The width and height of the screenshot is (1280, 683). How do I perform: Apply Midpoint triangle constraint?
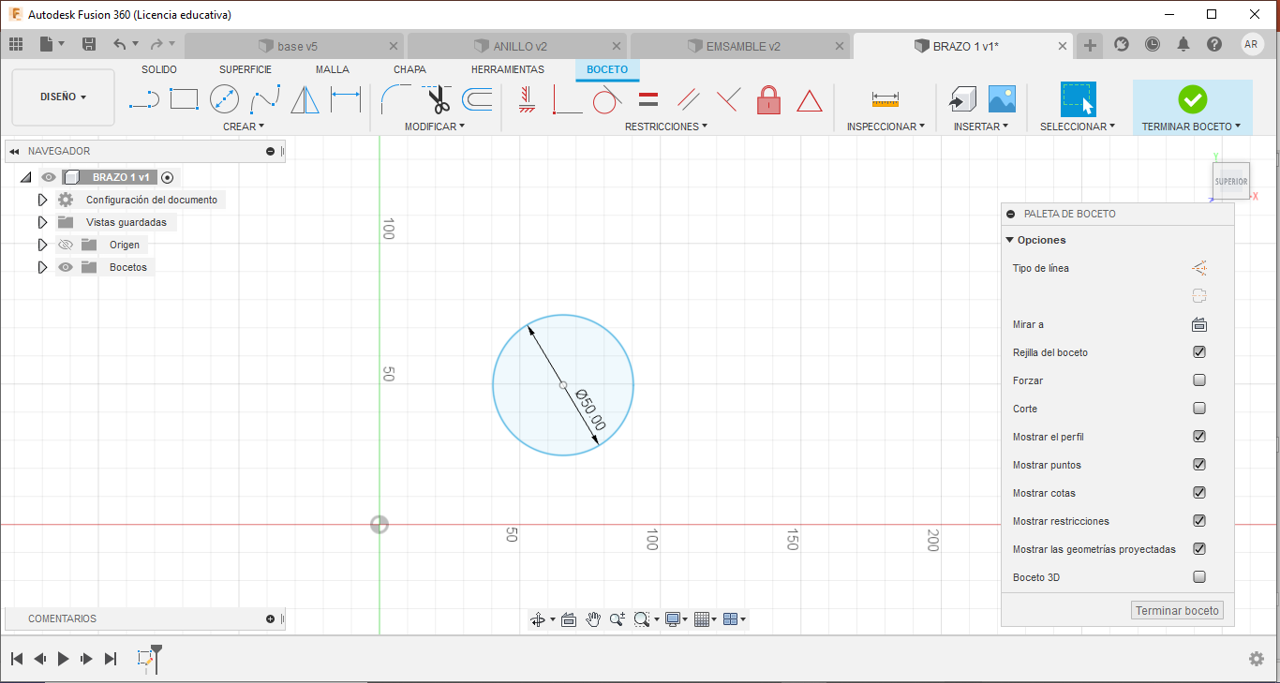point(809,100)
